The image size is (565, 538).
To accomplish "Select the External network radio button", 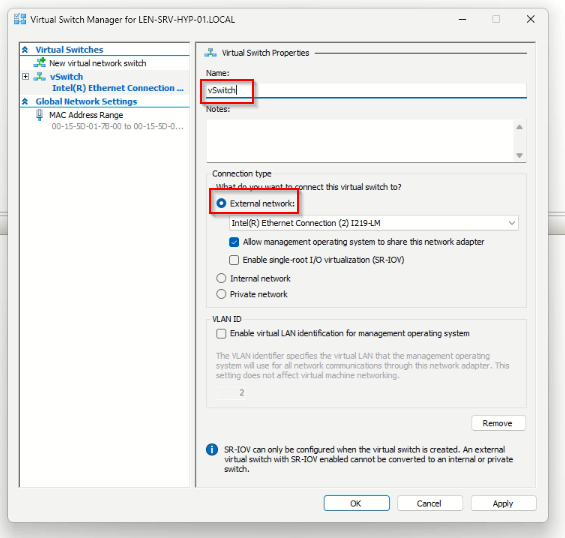I will [x=221, y=204].
